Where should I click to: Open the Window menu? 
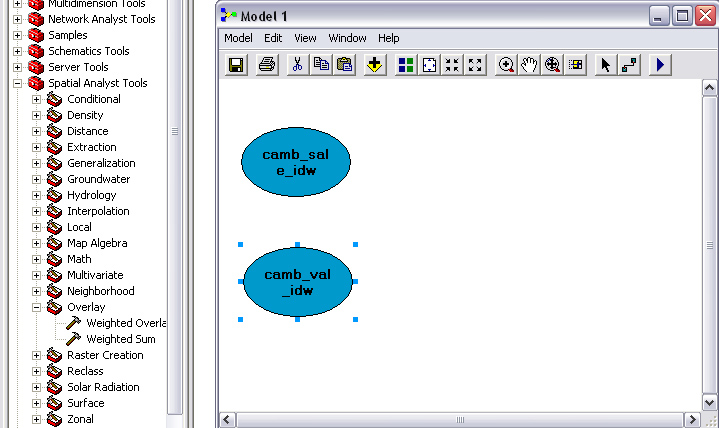[347, 38]
